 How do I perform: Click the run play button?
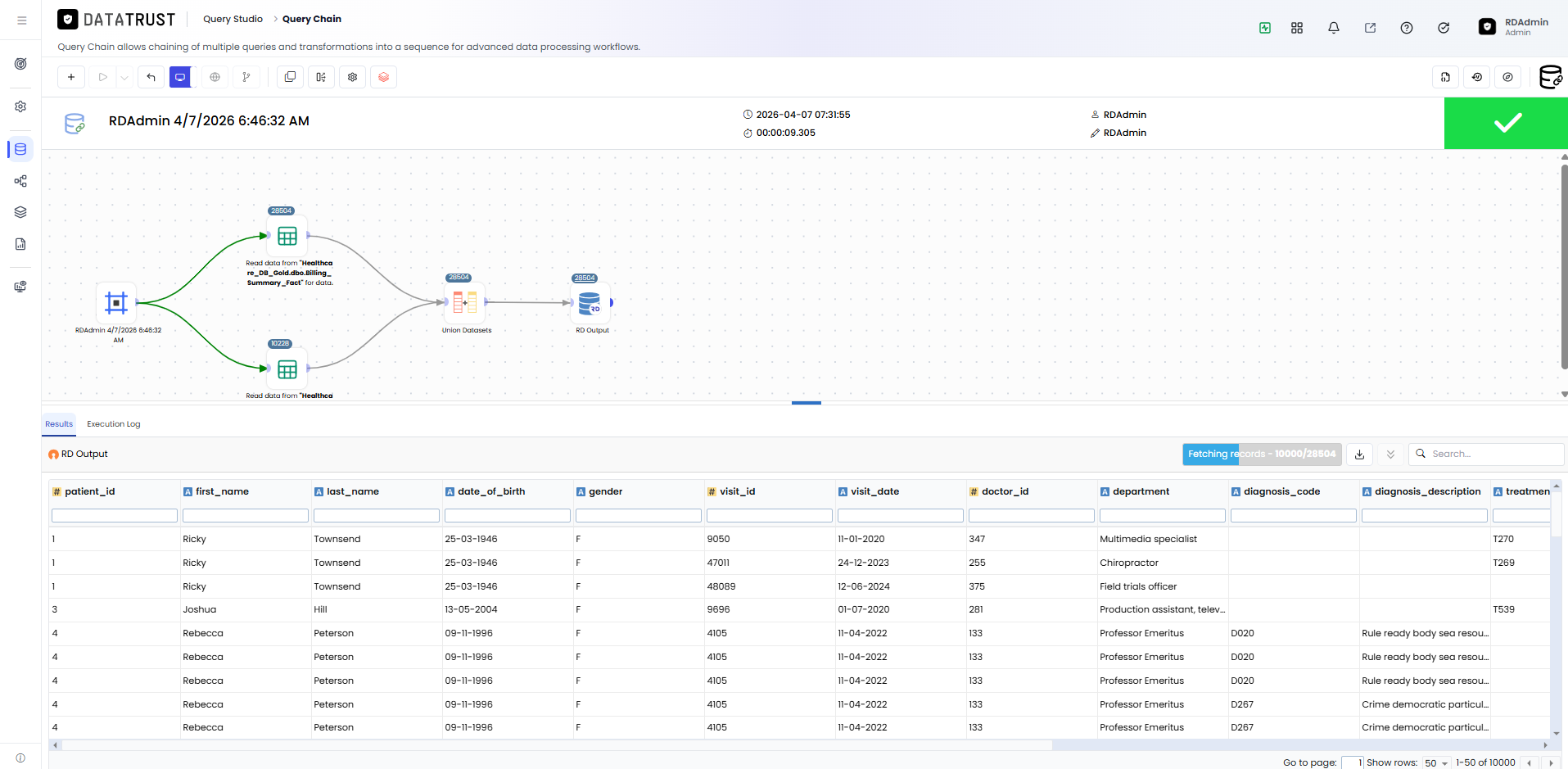click(x=102, y=77)
